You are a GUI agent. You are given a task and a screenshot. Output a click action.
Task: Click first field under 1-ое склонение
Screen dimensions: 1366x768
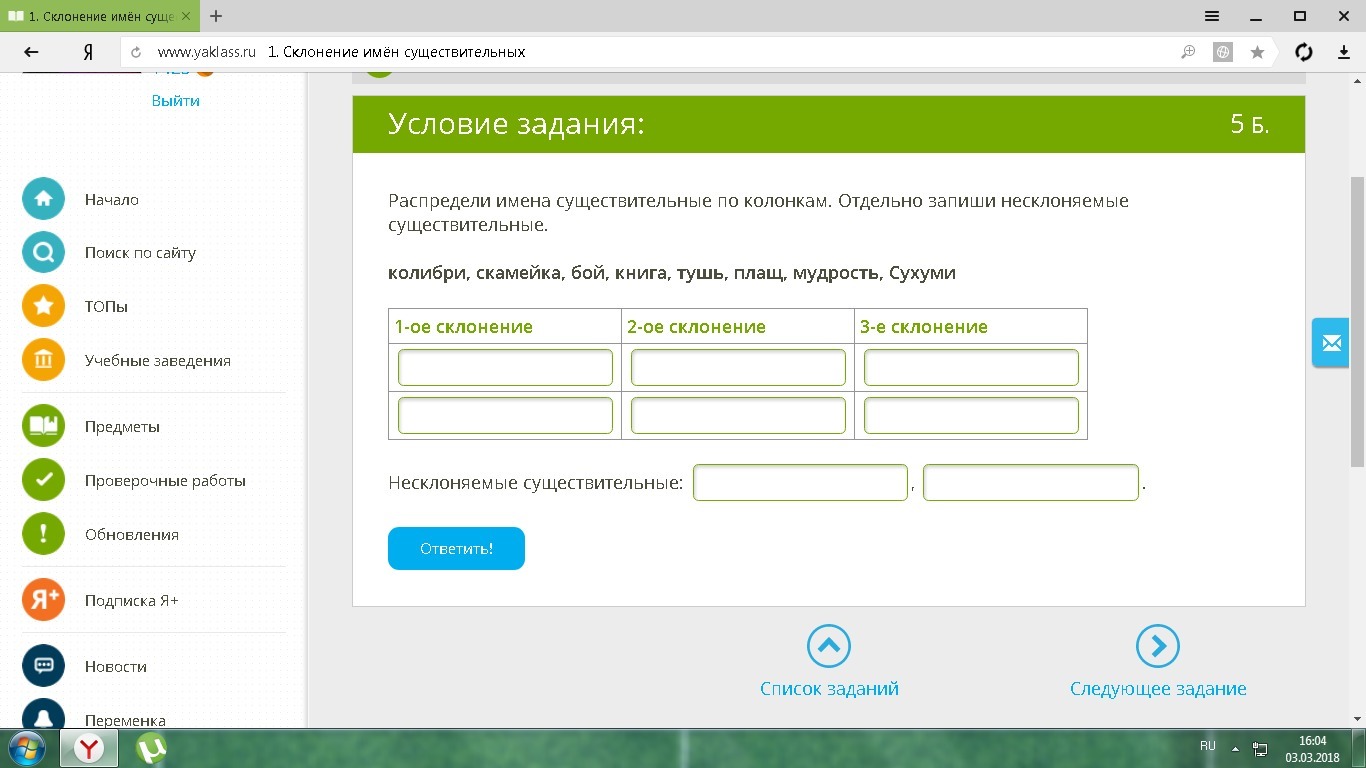click(x=505, y=368)
